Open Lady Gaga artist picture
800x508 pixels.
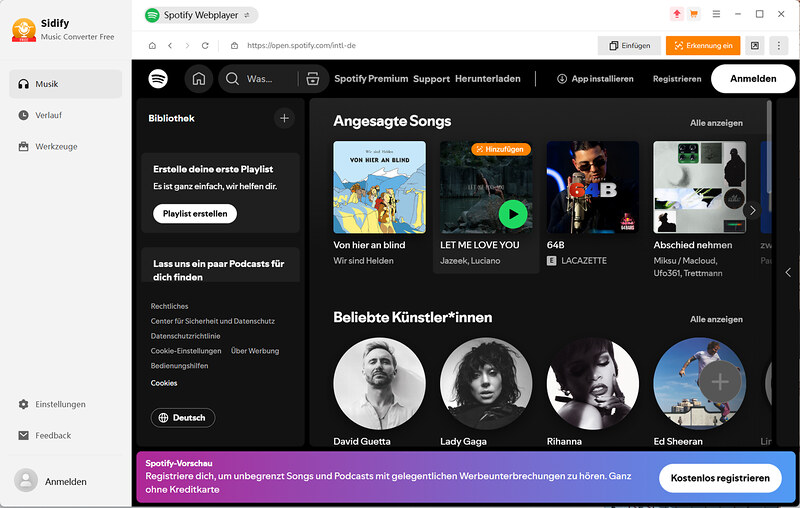point(486,384)
